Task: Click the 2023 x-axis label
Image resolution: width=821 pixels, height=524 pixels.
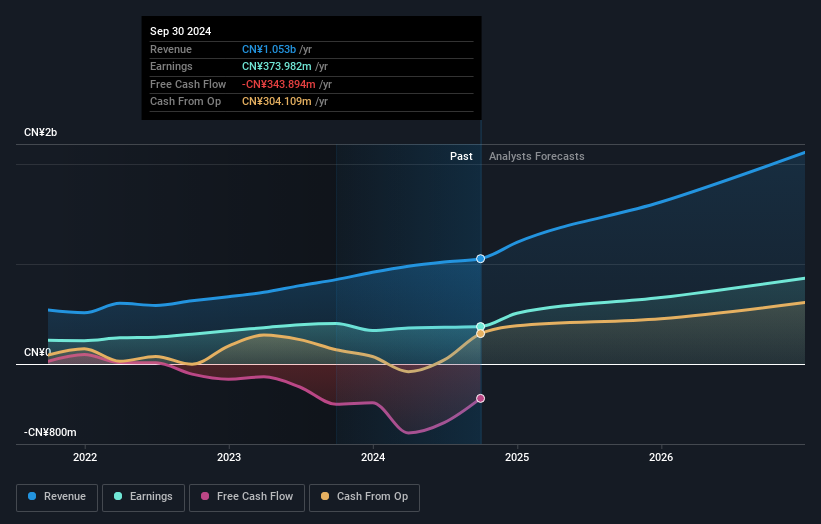Action: (229, 457)
